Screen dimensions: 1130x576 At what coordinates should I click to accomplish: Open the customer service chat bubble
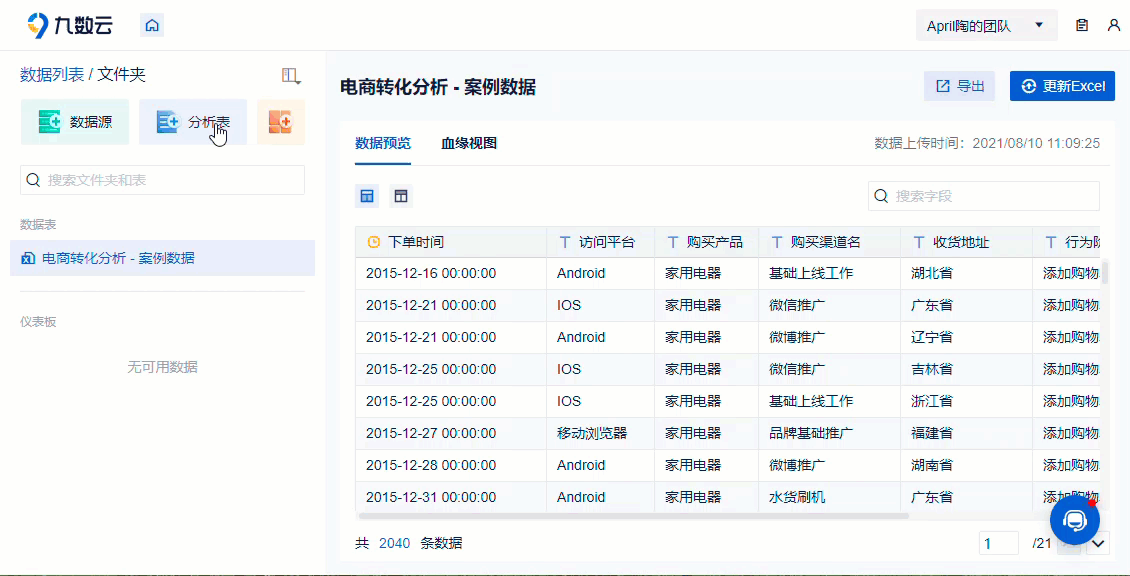click(x=1075, y=520)
